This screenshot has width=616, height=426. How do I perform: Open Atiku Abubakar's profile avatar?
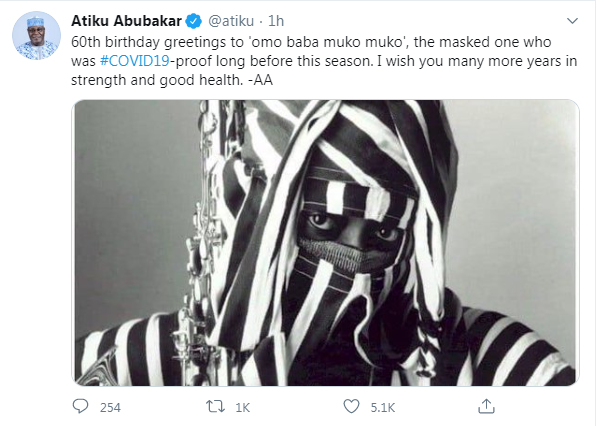click(x=37, y=36)
